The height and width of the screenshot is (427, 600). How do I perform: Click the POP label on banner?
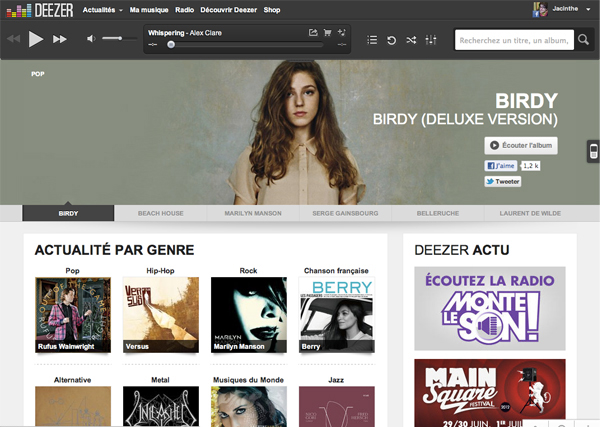(38, 74)
